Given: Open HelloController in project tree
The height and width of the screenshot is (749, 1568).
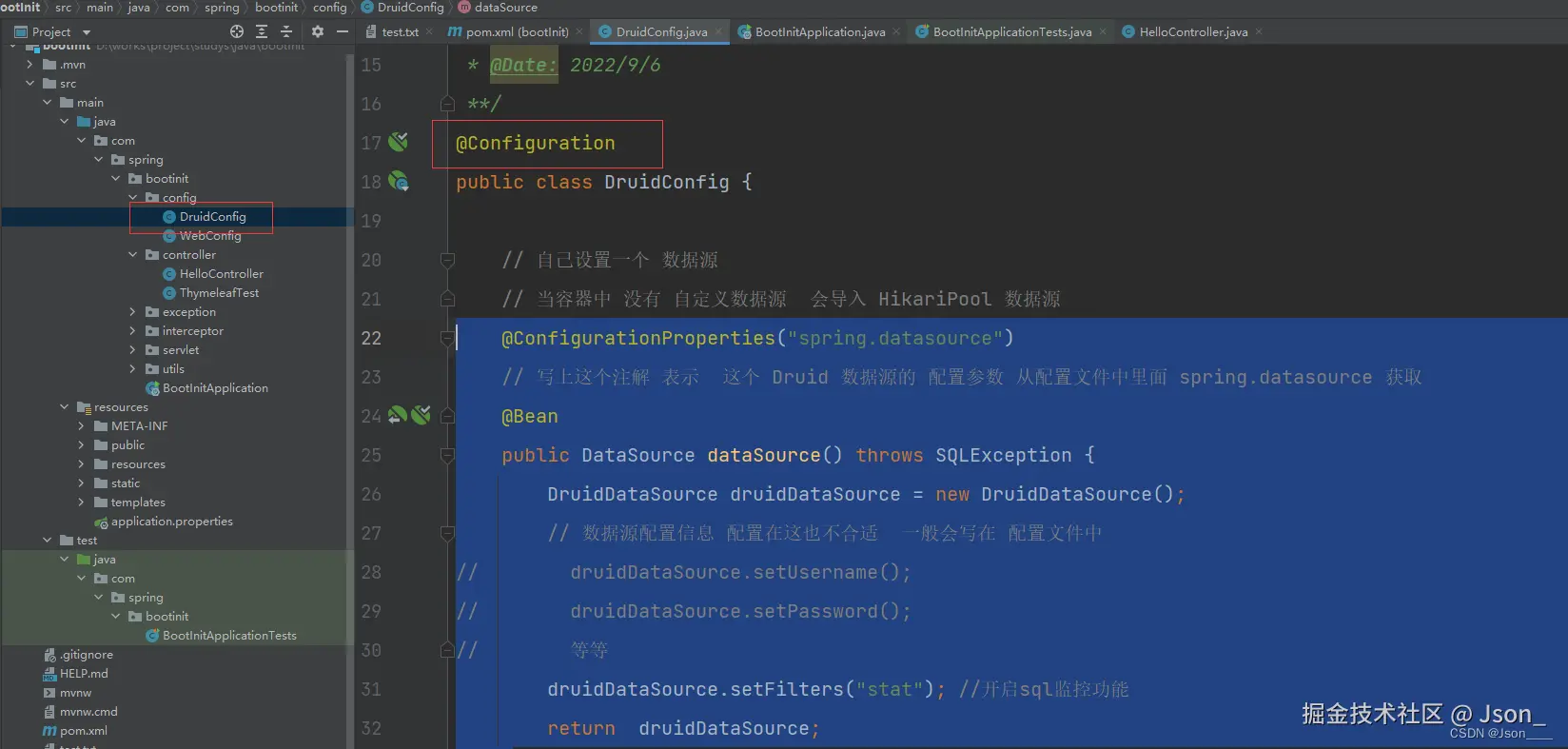Looking at the screenshot, I should click(221, 274).
